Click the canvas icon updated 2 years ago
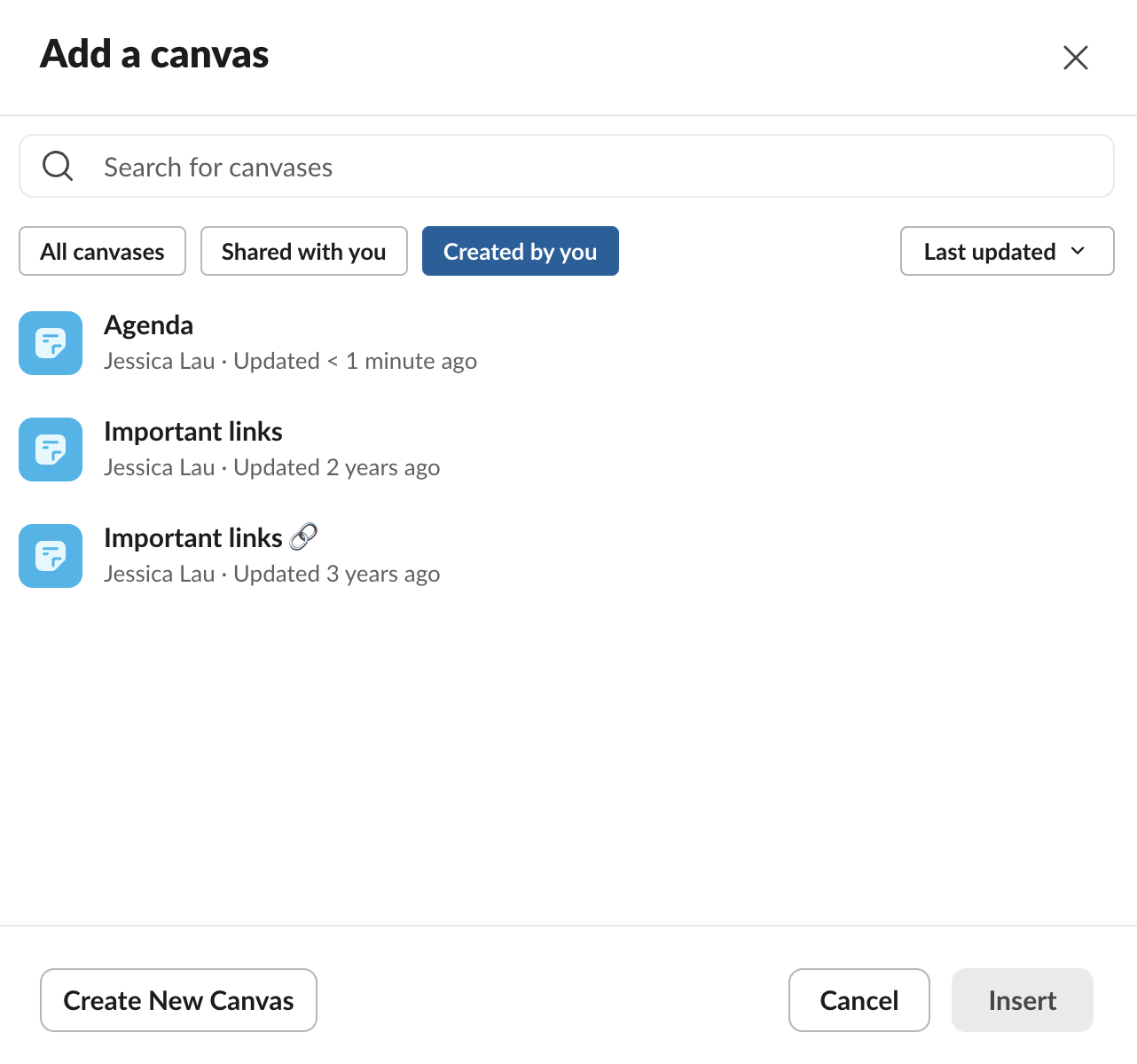Image resolution: width=1137 pixels, height=1064 pixels. tap(51, 450)
